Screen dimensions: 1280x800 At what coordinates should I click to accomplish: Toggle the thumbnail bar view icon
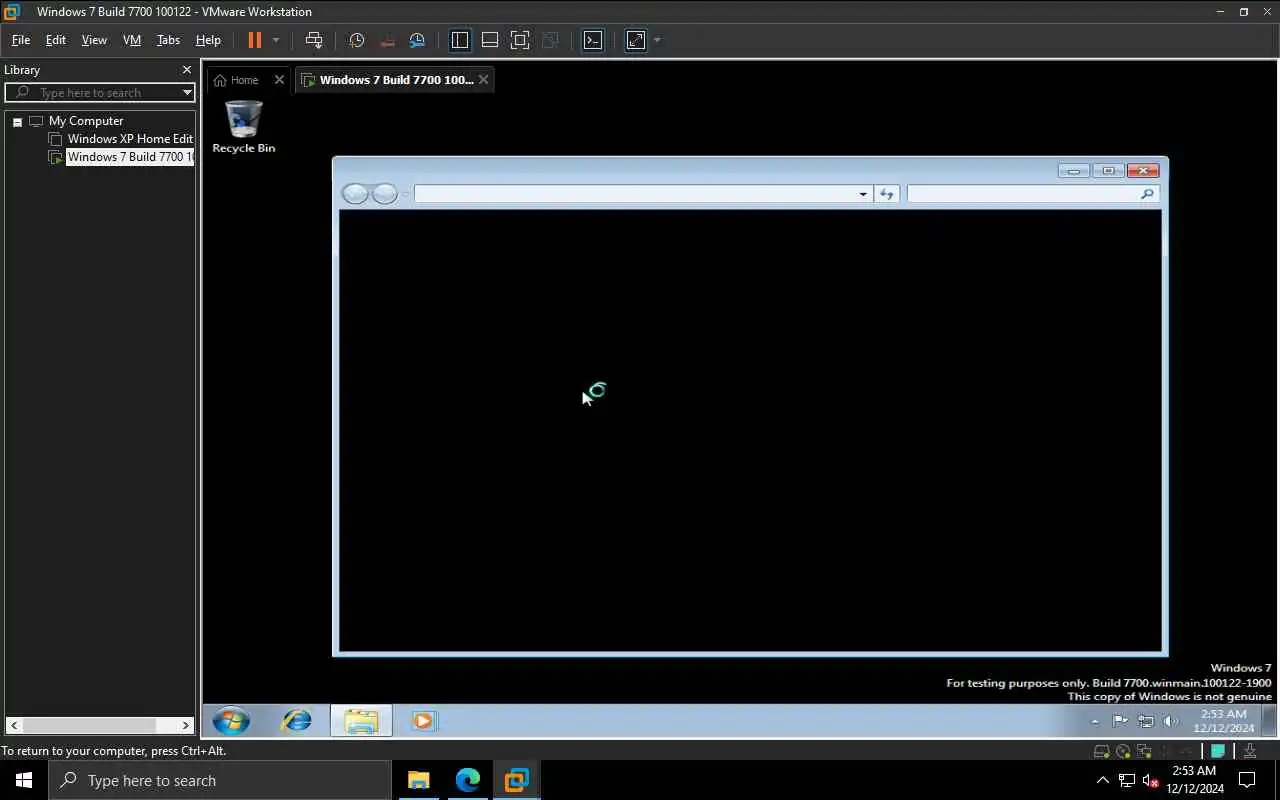[x=490, y=40]
